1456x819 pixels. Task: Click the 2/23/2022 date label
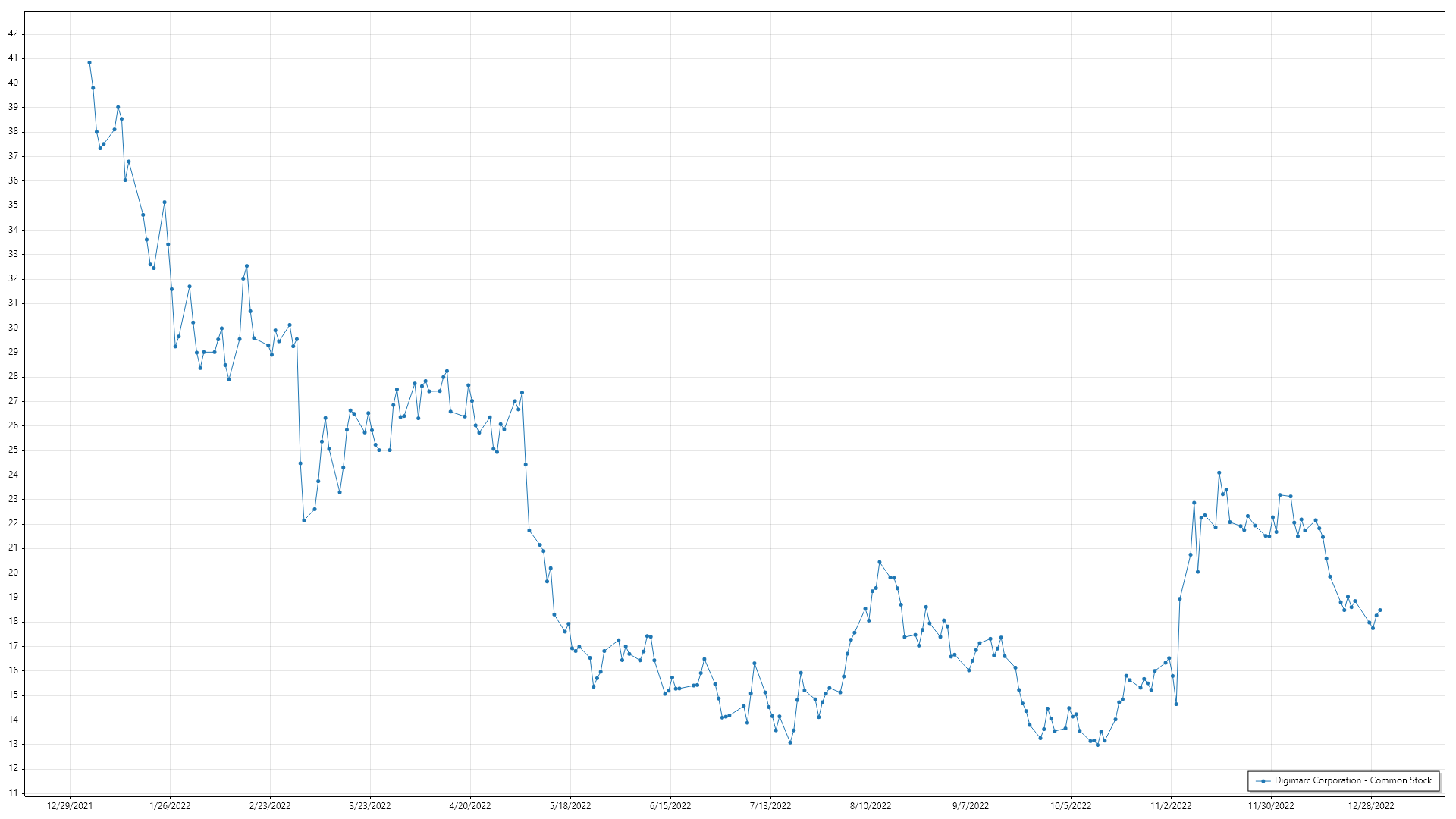coord(270,806)
